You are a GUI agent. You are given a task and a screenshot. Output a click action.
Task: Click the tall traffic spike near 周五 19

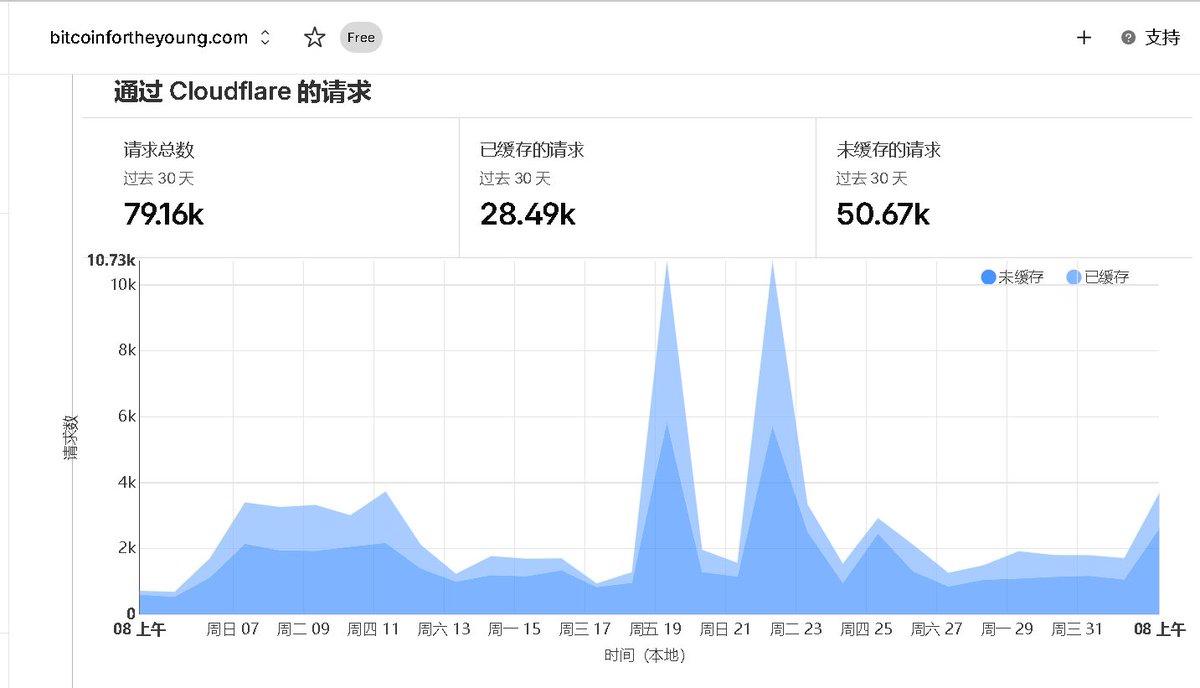pos(666,350)
